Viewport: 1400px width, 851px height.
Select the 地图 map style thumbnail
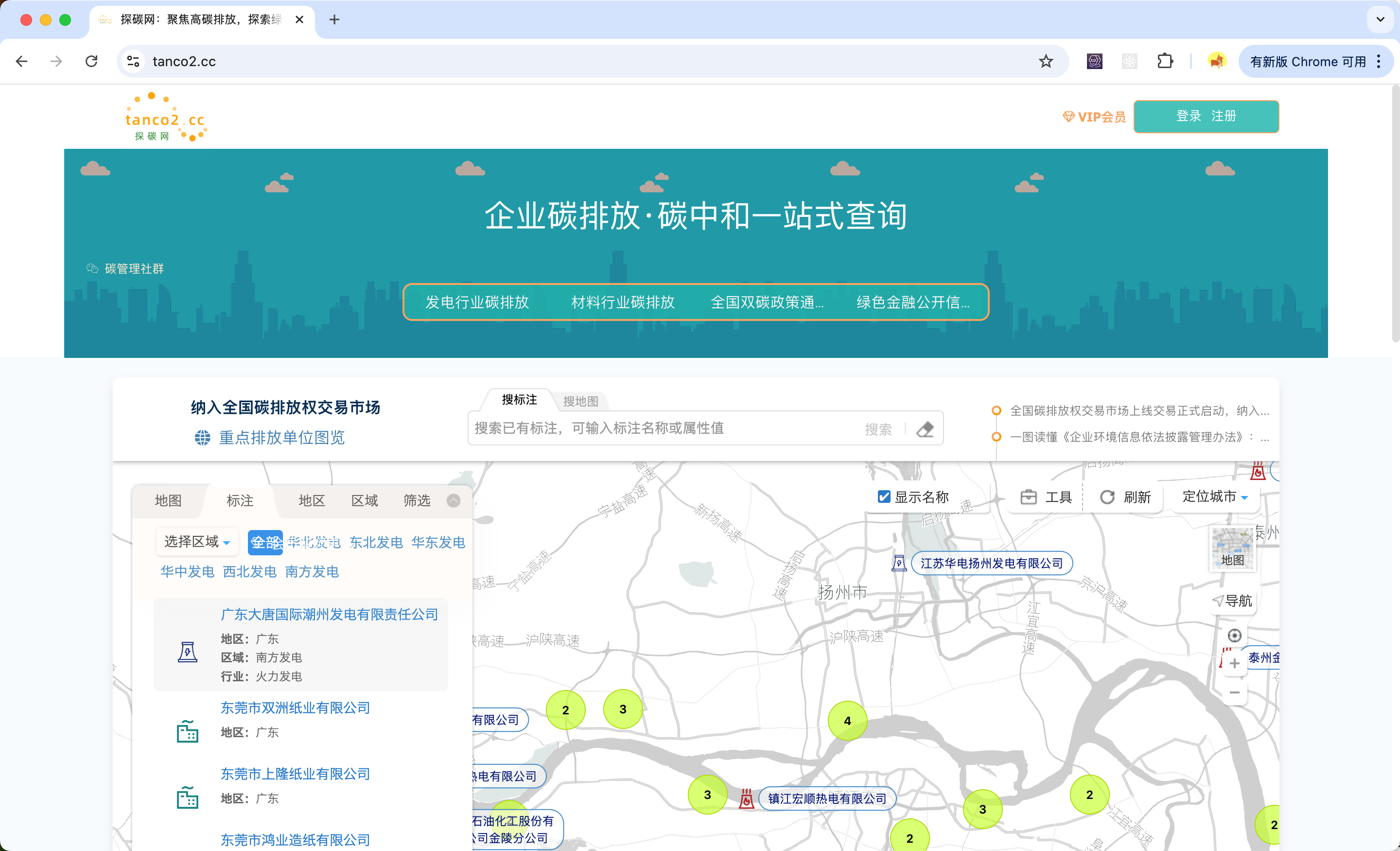click(1232, 549)
